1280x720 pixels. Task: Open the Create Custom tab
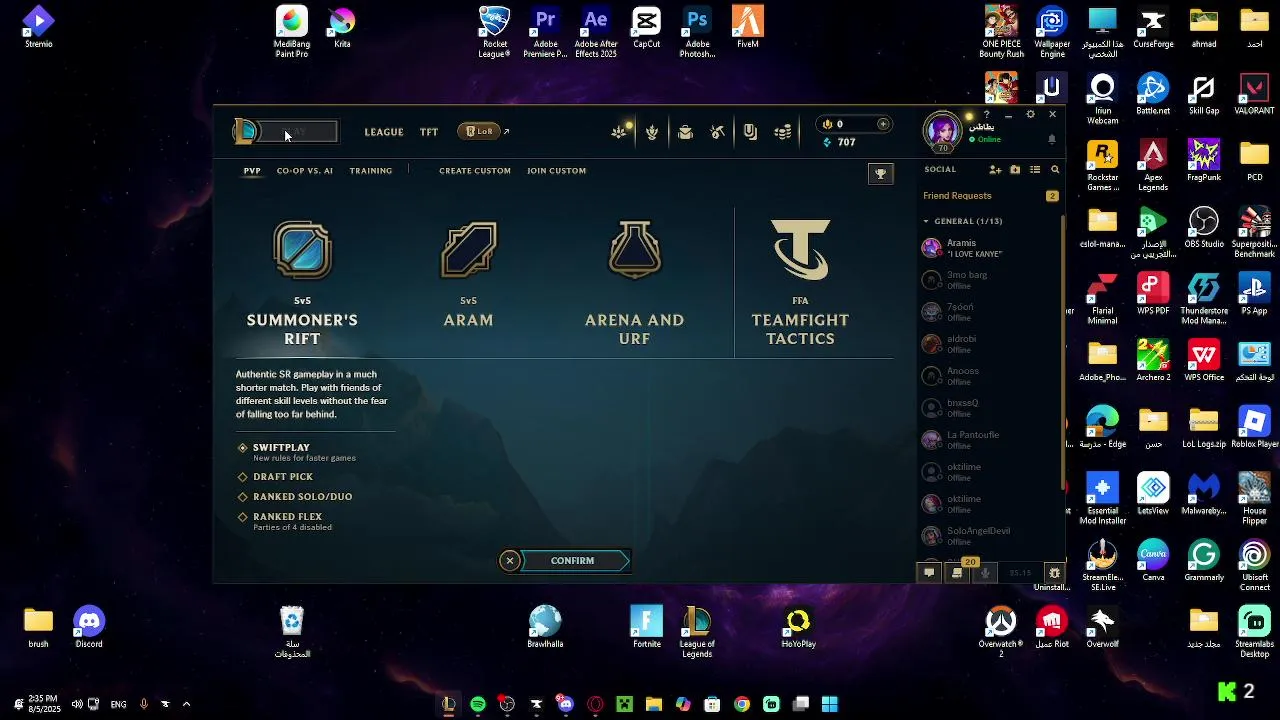tap(475, 171)
